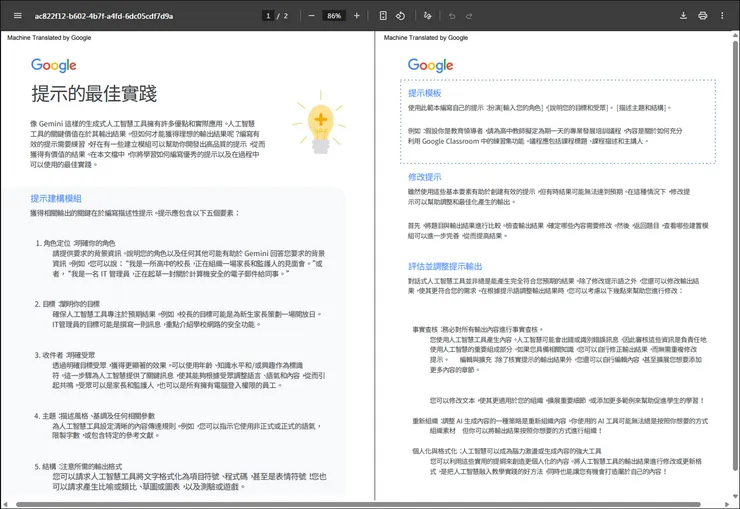This screenshot has width=740, height=509.
Task: Click the heading 提示模板
Action: coord(425,93)
